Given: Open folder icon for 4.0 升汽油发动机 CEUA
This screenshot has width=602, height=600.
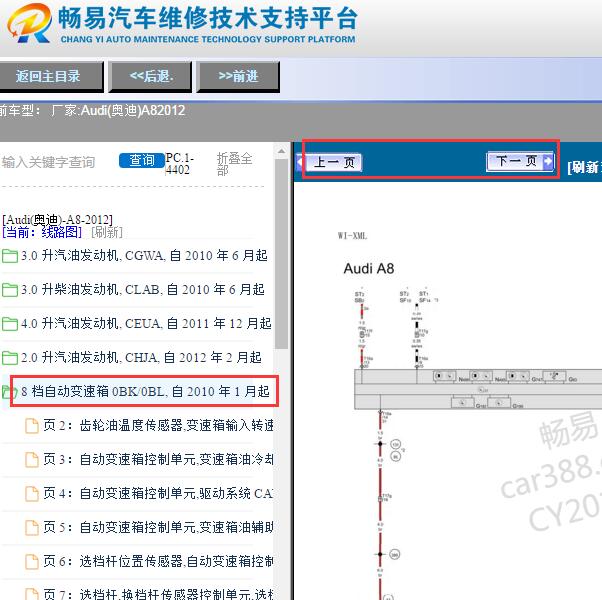Looking at the screenshot, I should click(x=10, y=324).
